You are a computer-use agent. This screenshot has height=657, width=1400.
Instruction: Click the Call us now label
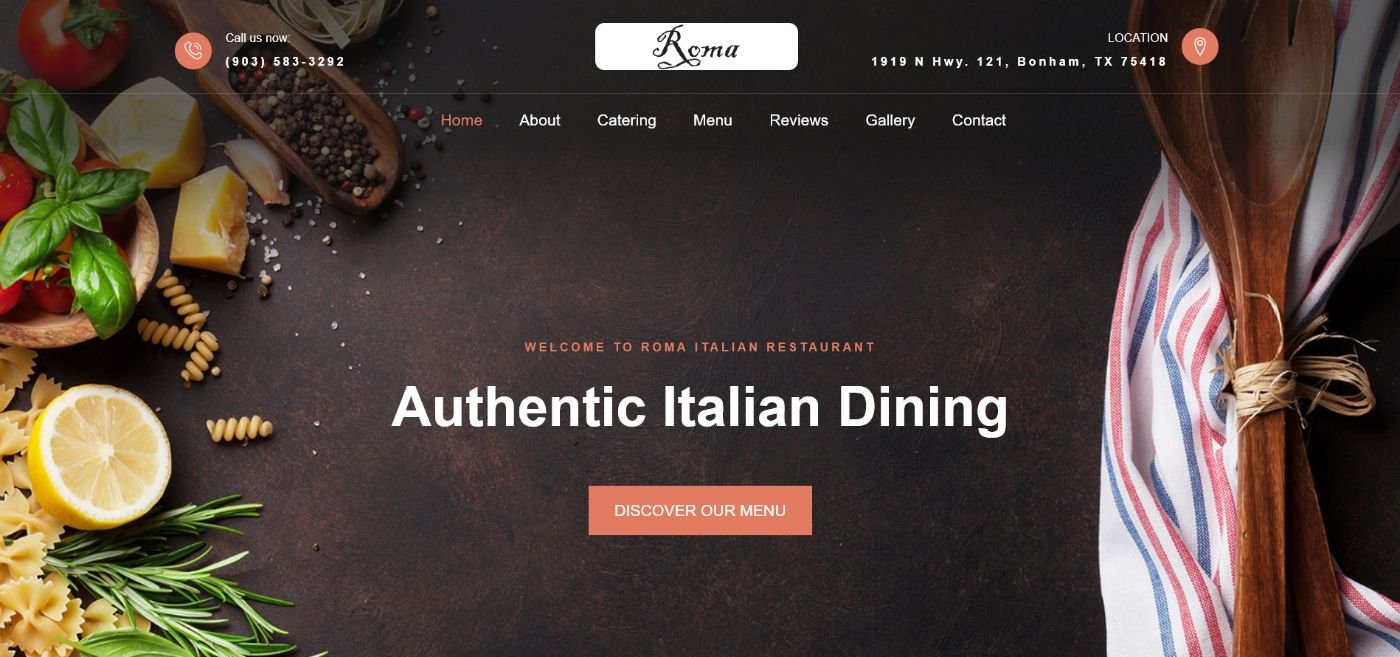258,38
